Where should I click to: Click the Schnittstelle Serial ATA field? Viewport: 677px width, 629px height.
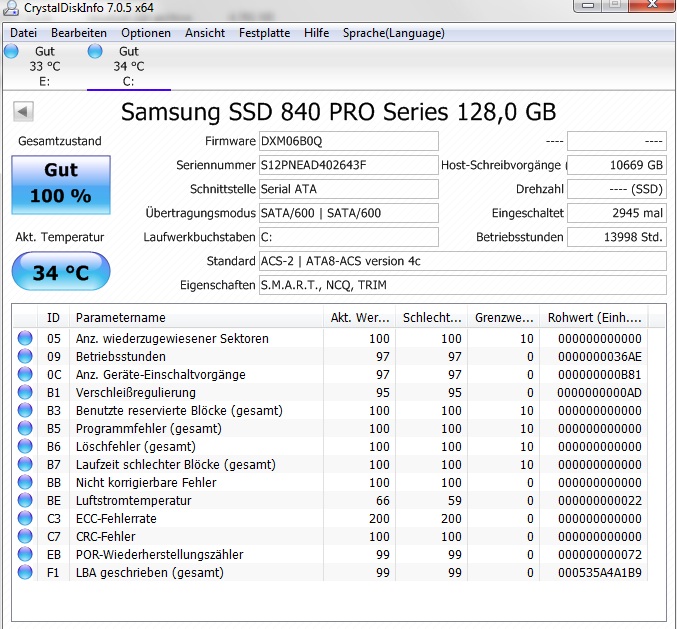[349, 189]
